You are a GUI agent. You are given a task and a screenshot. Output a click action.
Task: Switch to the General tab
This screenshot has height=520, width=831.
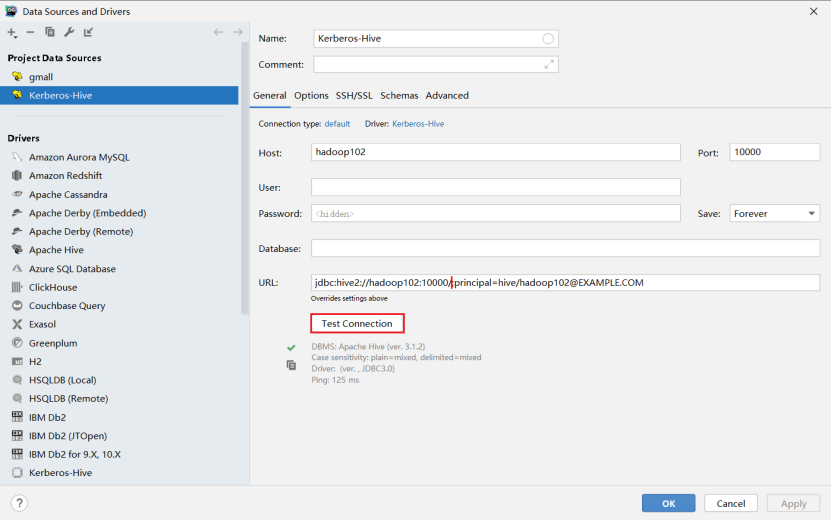click(x=270, y=95)
